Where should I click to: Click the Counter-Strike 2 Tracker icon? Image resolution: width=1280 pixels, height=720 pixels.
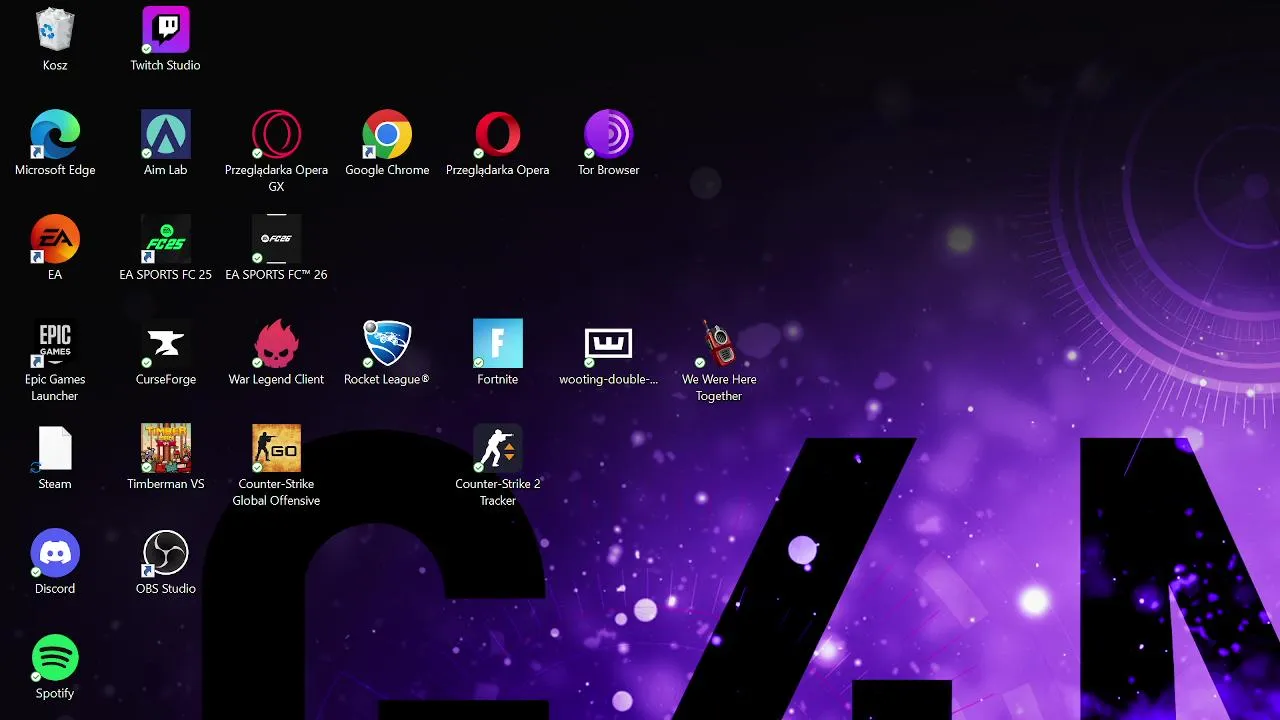click(x=498, y=448)
